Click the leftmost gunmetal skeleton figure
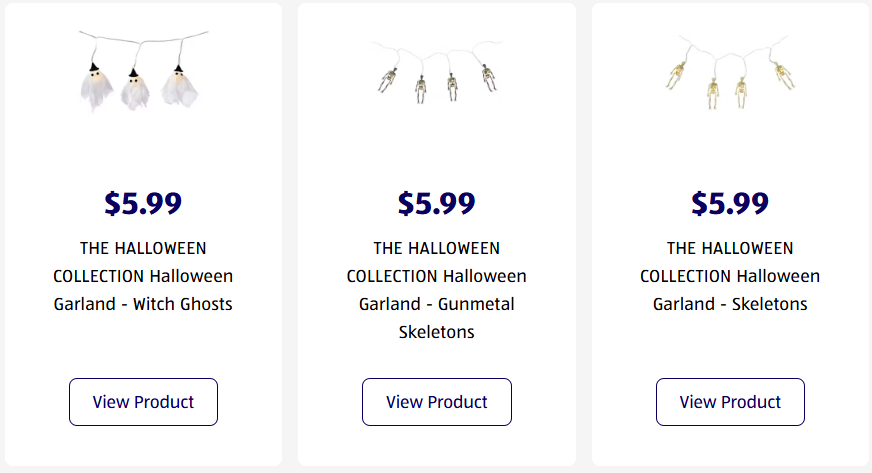Screen dimensions: 872x473 (x=387, y=80)
